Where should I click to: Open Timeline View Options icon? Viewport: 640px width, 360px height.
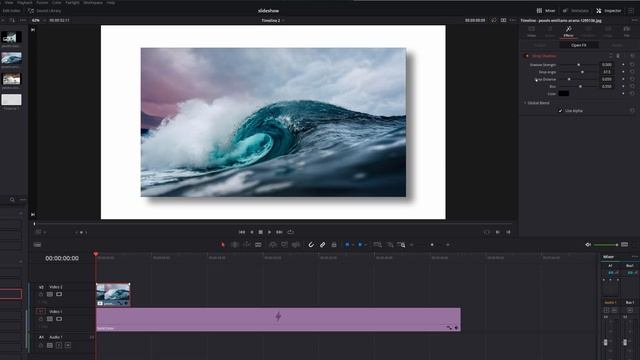(x=37, y=244)
